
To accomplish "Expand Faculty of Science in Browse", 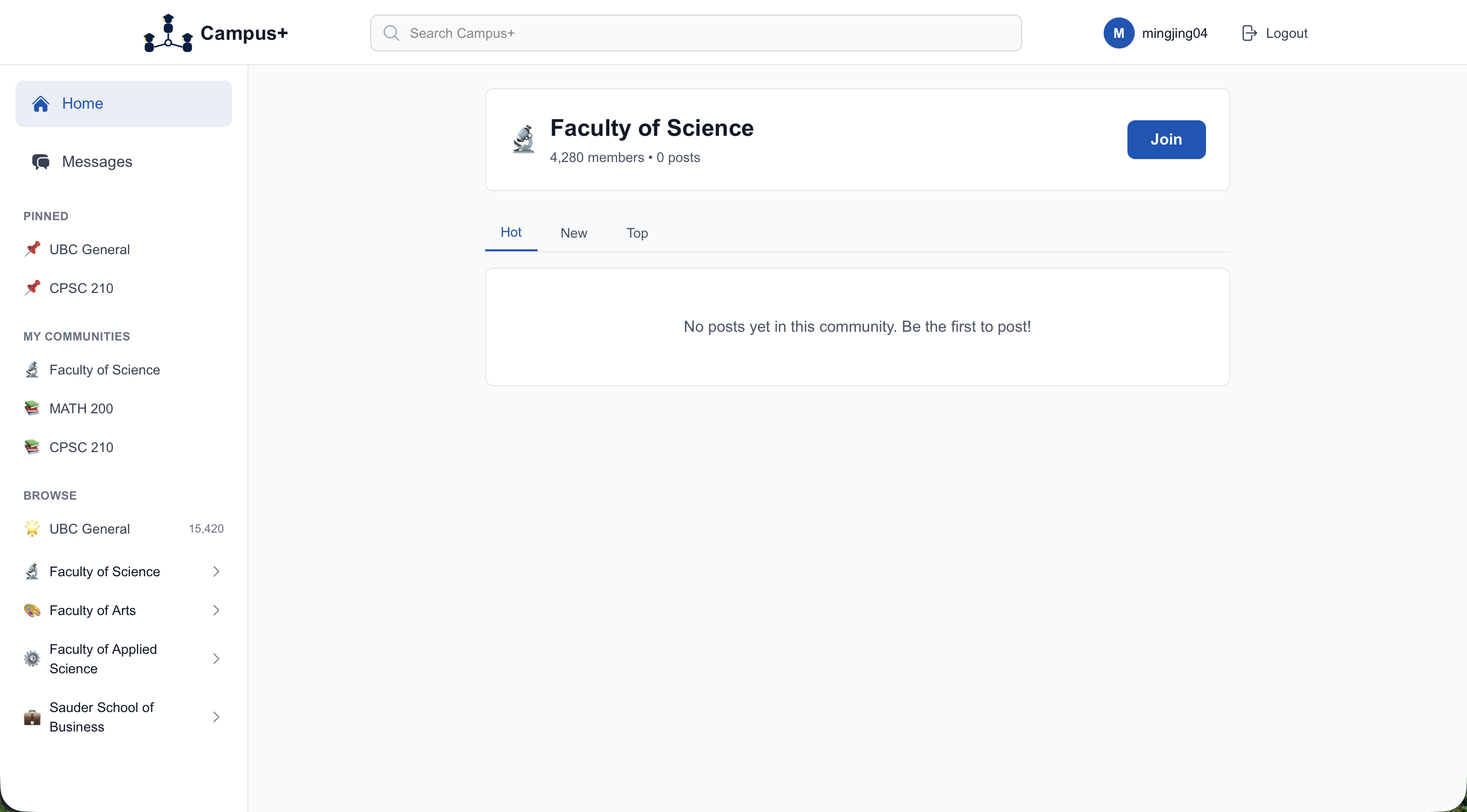I will click(x=216, y=572).
